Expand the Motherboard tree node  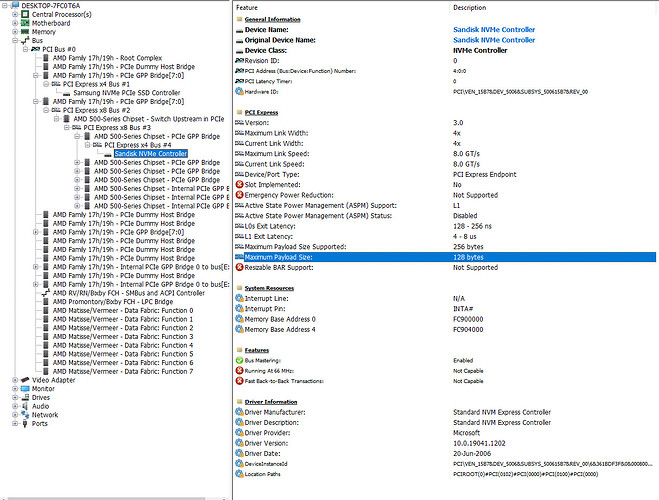tap(15, 23)
